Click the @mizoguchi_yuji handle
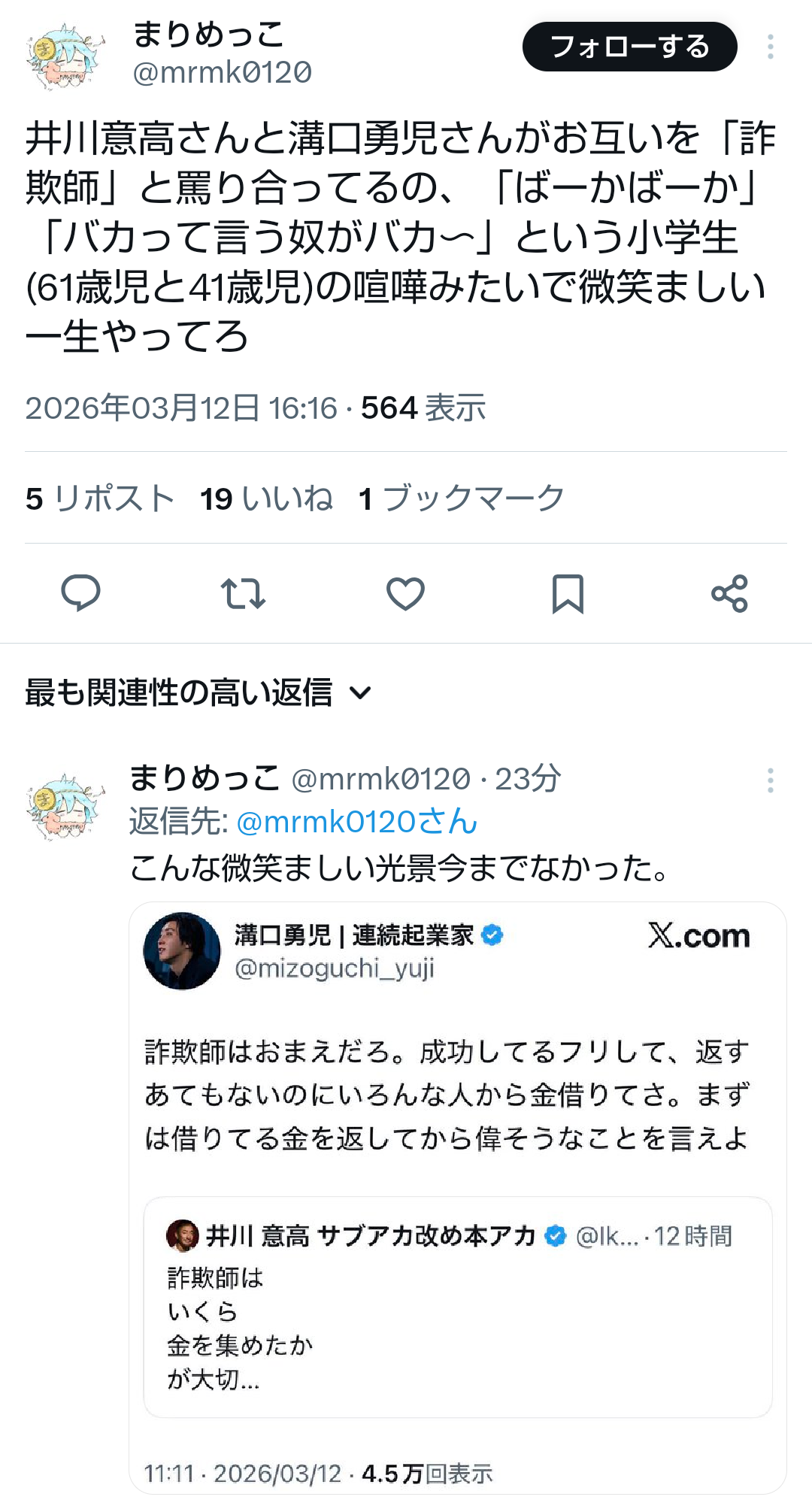This screenshot has height=1512, width=812. (x=335, y=968)
